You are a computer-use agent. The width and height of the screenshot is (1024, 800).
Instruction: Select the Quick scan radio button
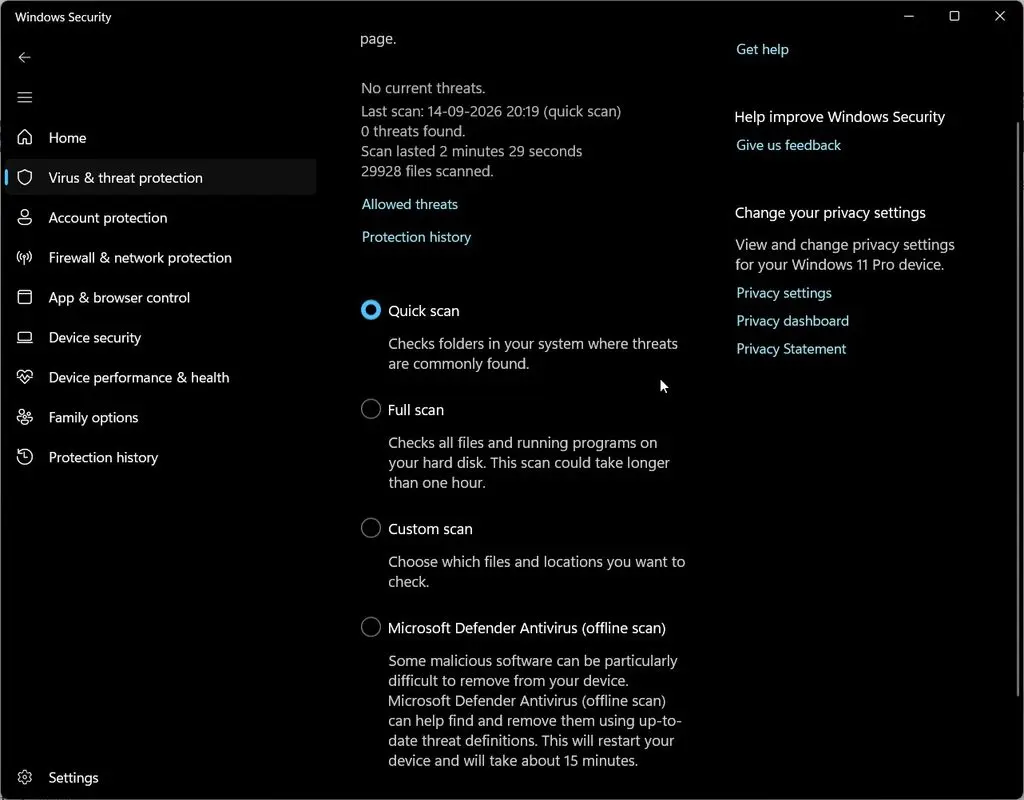click(371, 310)
